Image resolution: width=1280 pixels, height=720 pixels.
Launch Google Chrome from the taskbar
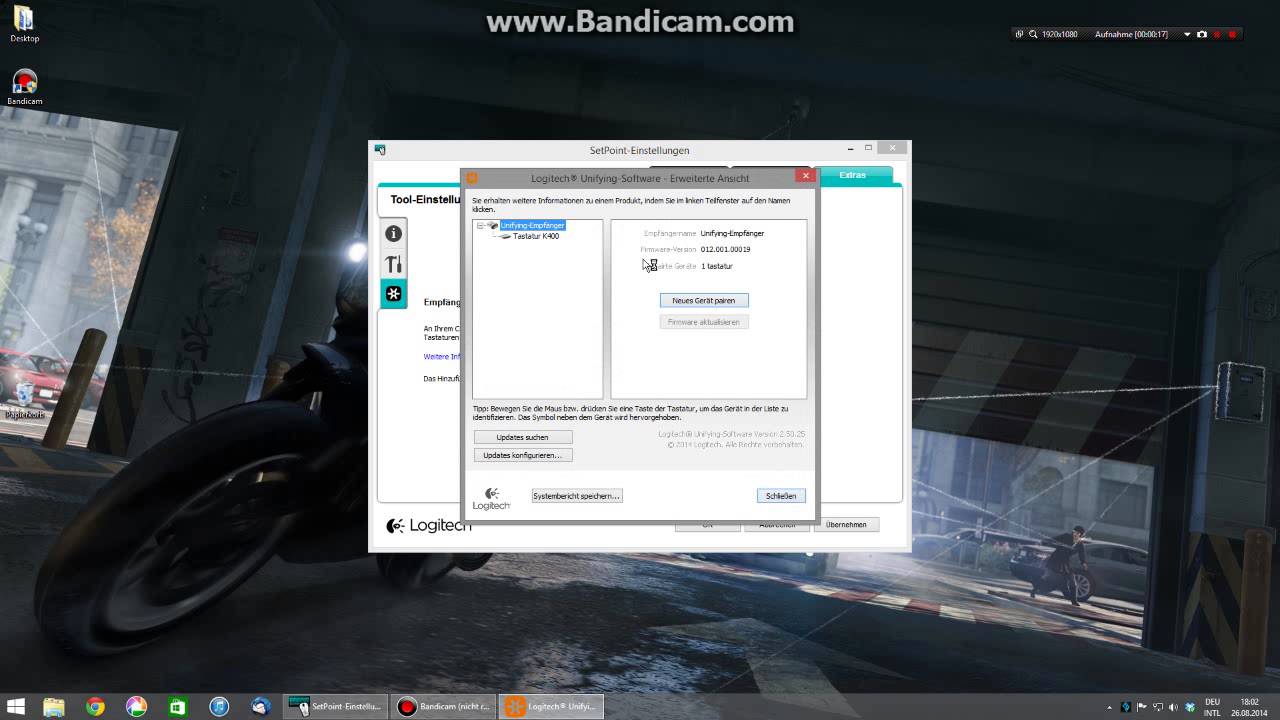[95, 707]
